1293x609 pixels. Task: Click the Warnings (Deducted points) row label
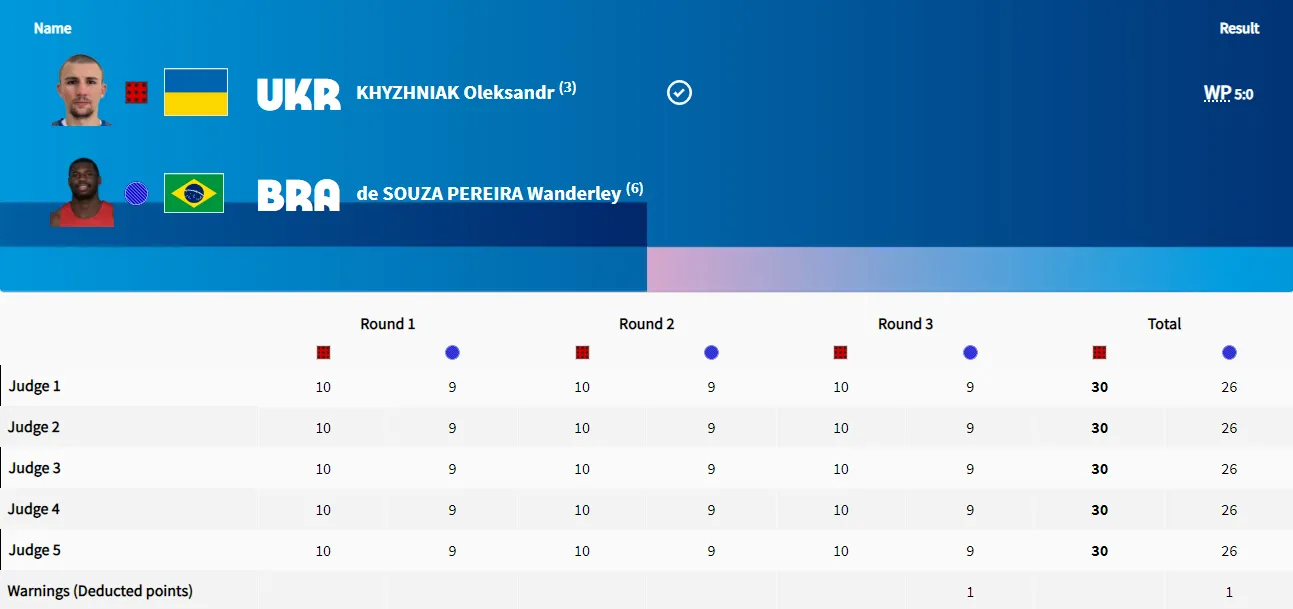pyautogui.click(x=100, y=591)
